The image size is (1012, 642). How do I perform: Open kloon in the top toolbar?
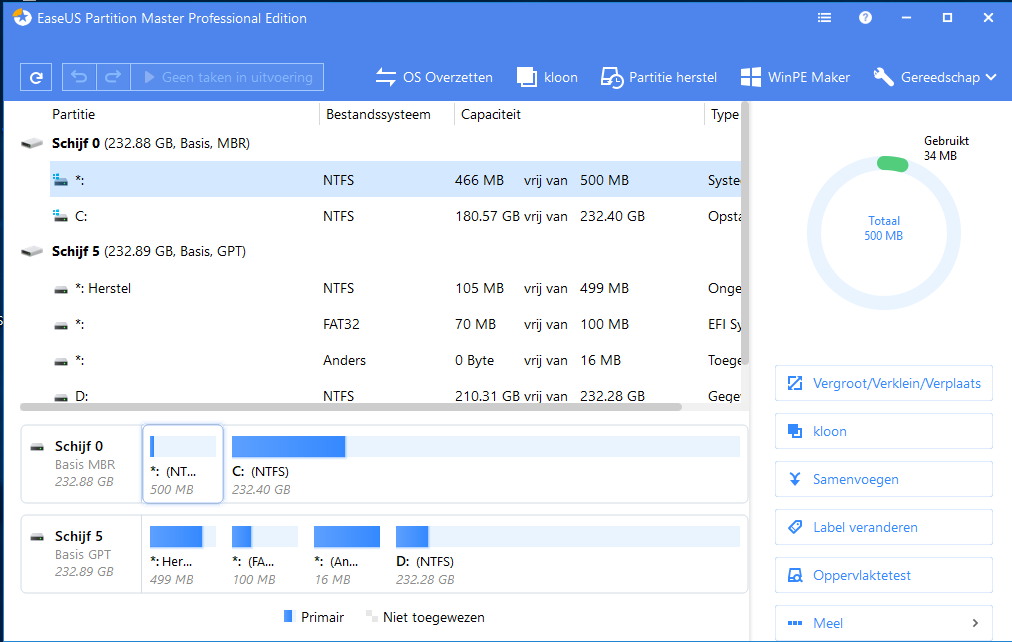click(x=547, y=77)
